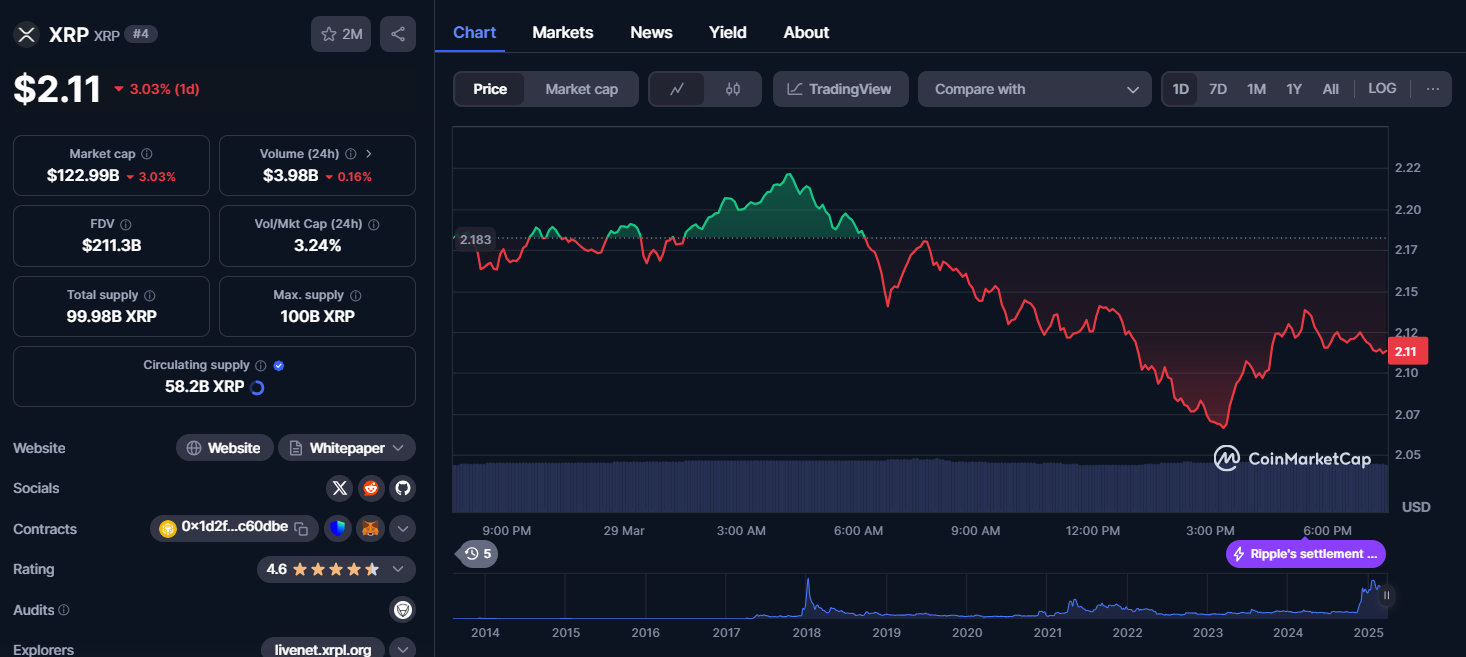Switch to line chart view

[677, 89]
